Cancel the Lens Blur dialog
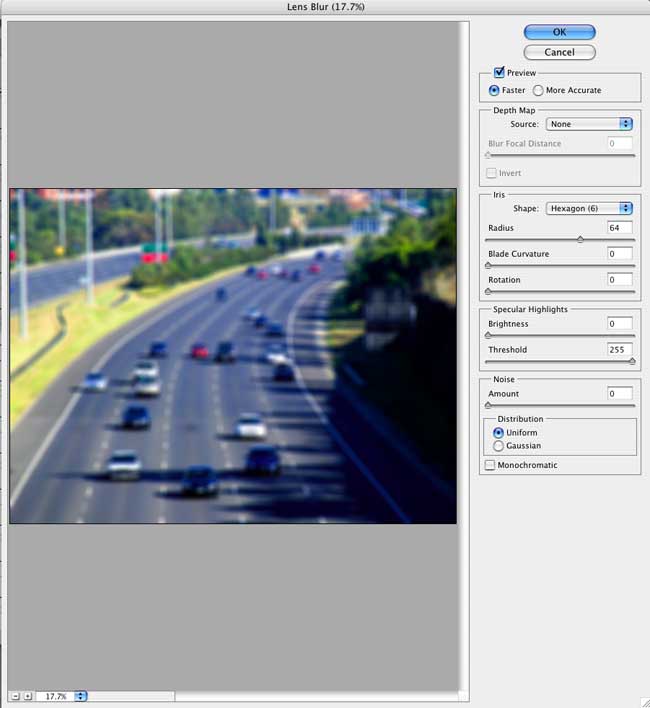This screenshot has height=708, width=650. [x=559, y=52]
